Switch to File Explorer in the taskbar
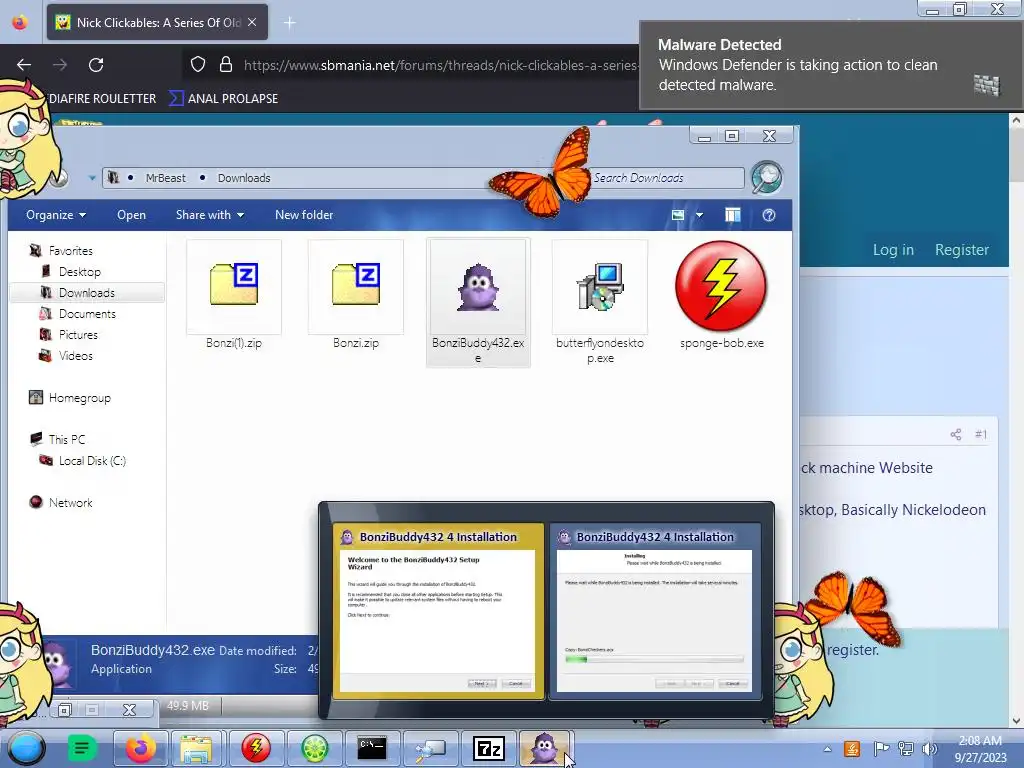The image size is (1024, 768). pyautogui.click(x=196, y=748)
